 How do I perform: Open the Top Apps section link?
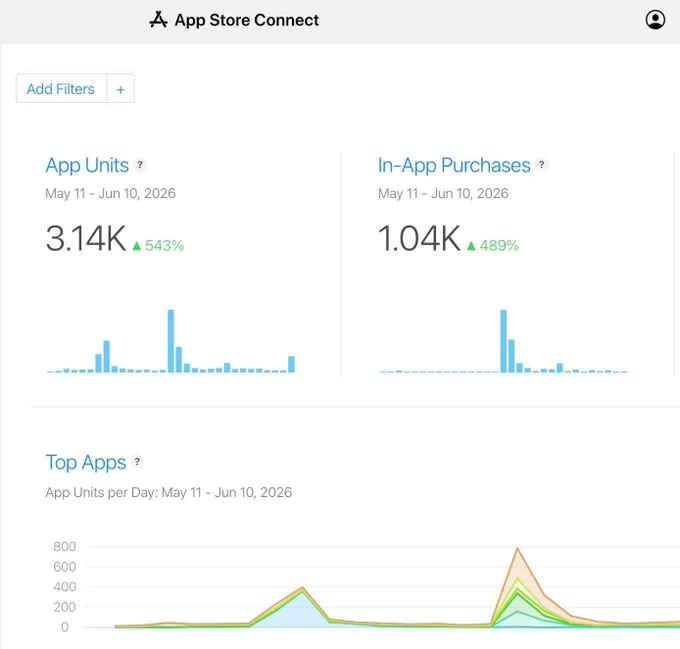coord(85,463)
